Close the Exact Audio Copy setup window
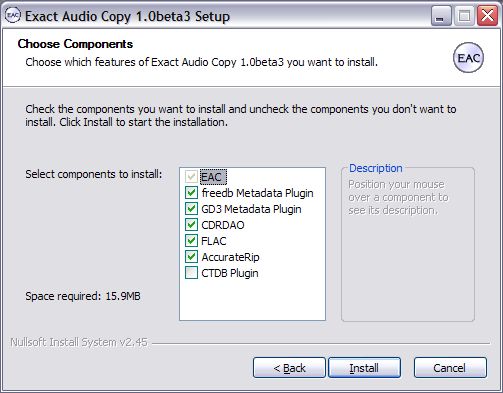The width and height of the screenshot is (503, 393). pyautogui.click(x=488, y=16)
